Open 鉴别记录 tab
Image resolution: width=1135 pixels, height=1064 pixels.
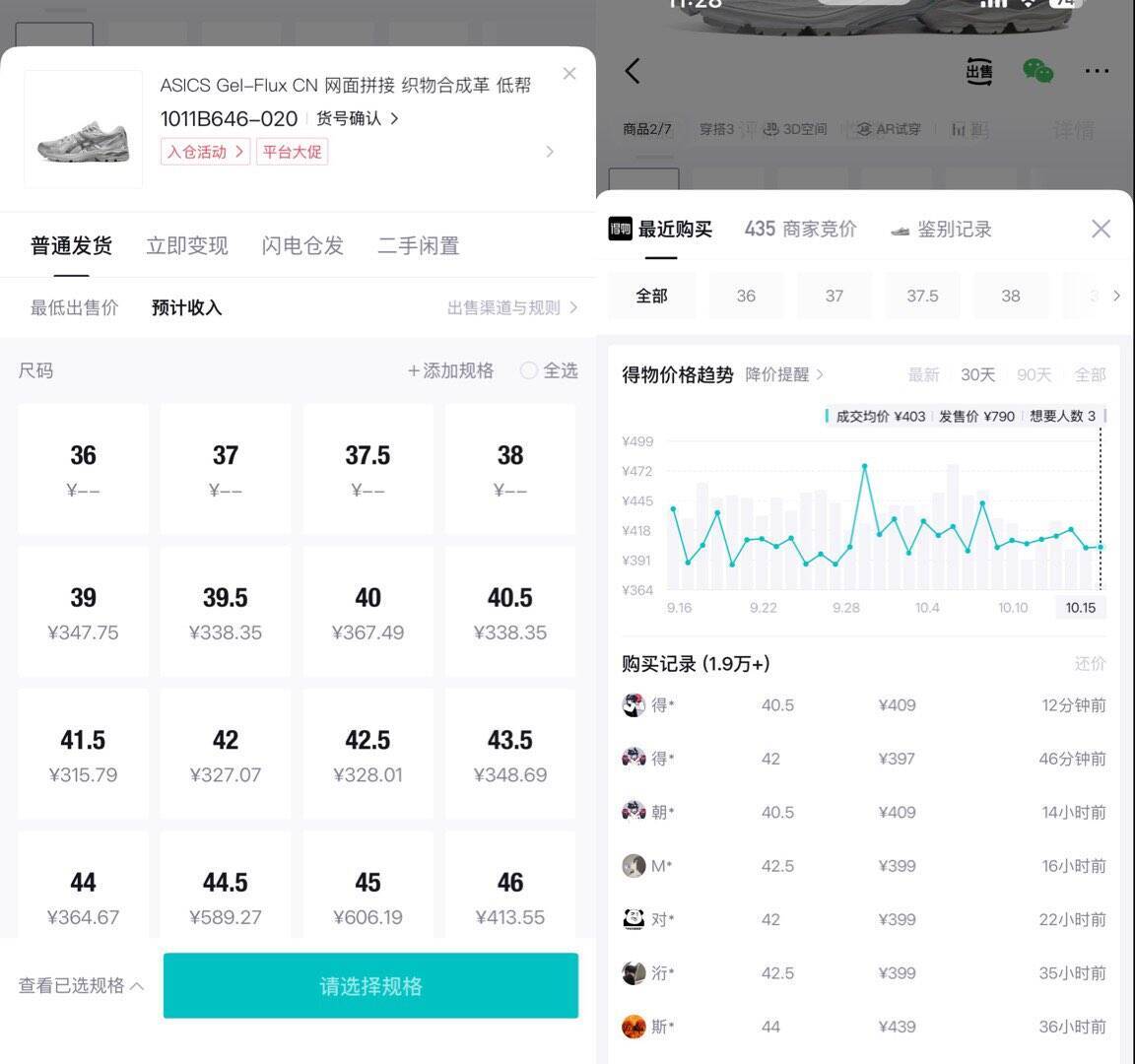940,230
